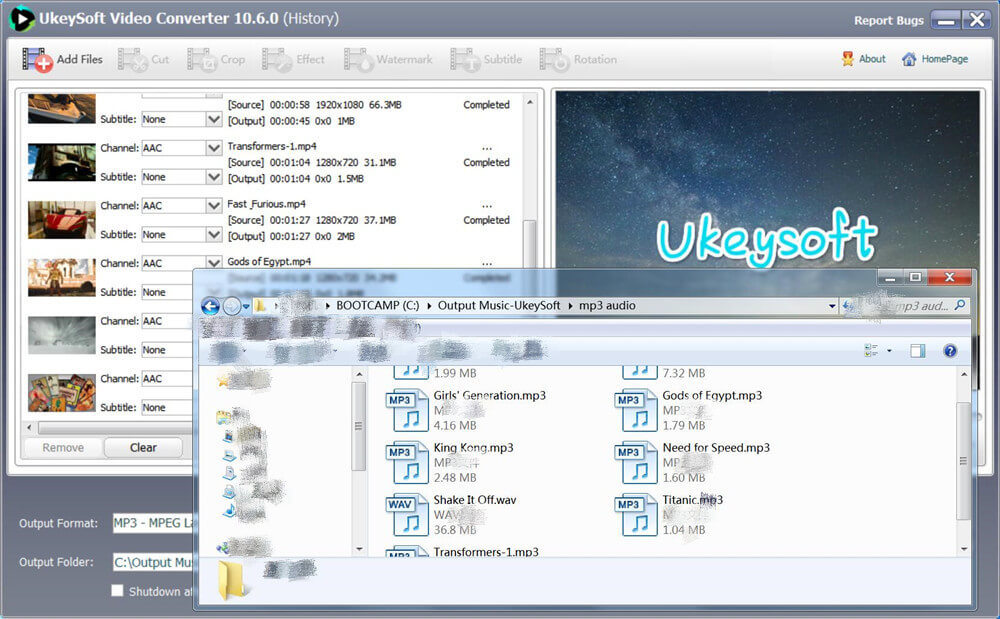
Task: Click navigation pane scroll up arrow
Action: coord(359,374)
